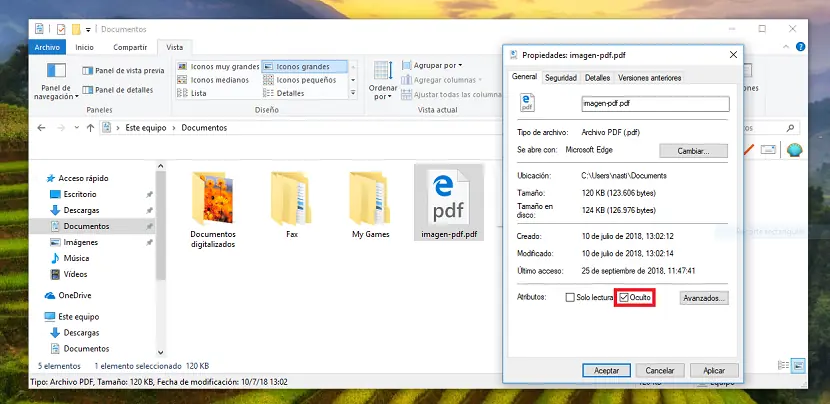Image resolution: width=830 pixels, height=404 pixels.
Task: Open the Archivo menu
Action: pos(47,47)
